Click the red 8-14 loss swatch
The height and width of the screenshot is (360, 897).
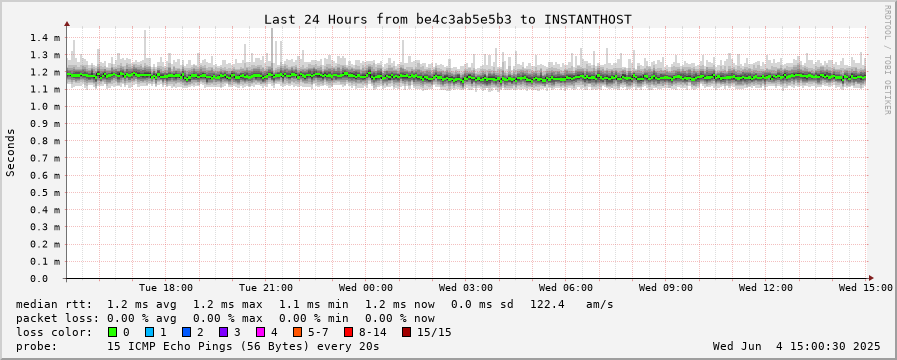(348, 332)
